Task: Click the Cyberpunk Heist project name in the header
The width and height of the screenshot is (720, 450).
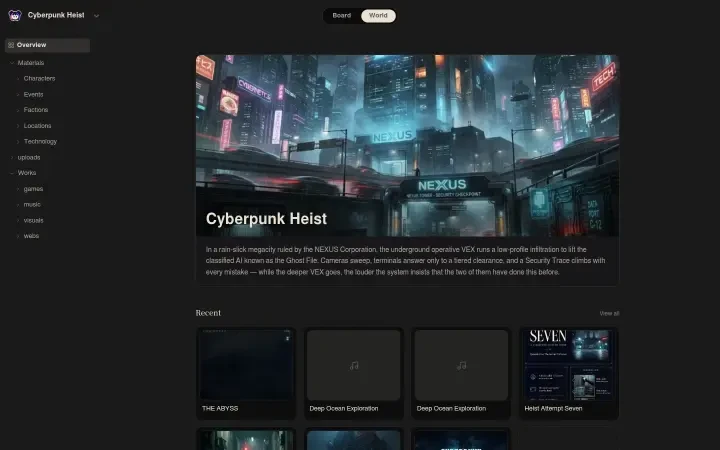Action: click(x=56, y=15)
